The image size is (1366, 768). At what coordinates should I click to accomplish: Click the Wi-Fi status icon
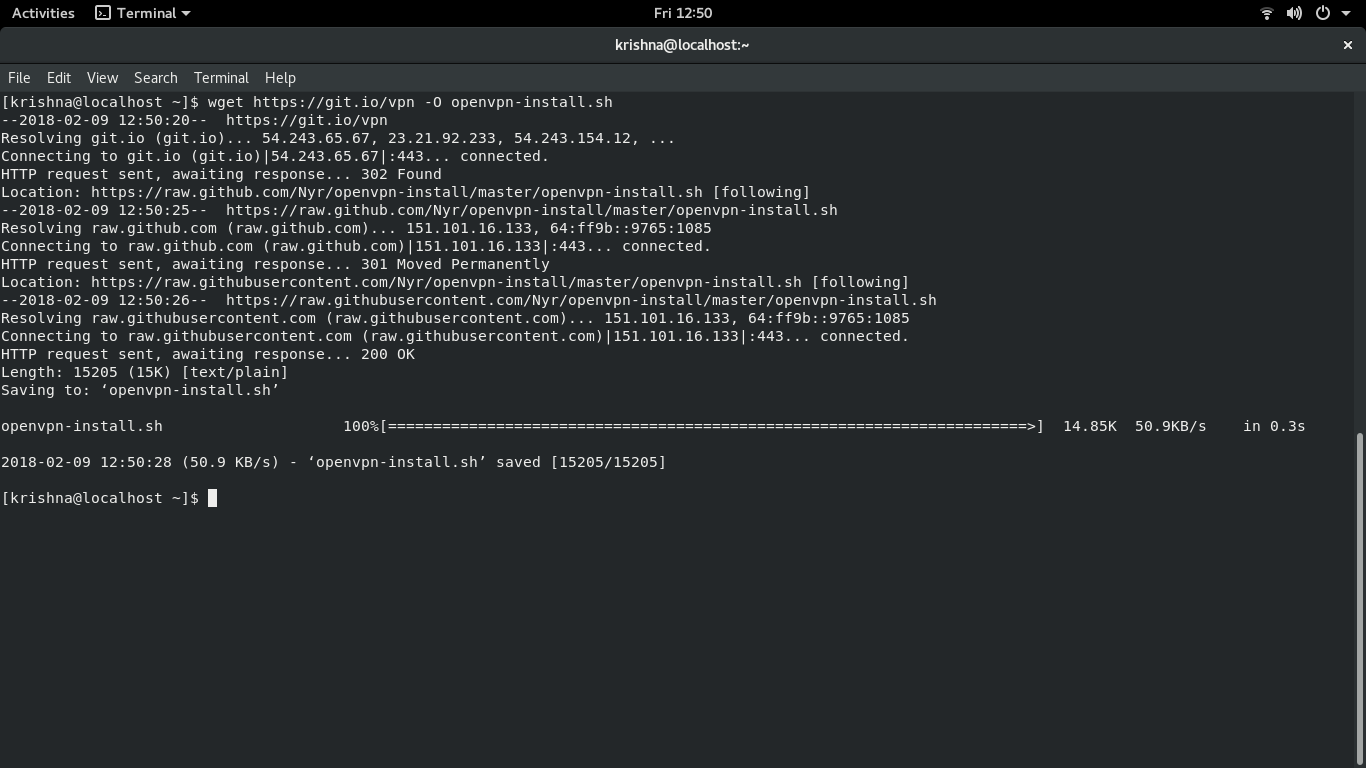pyautogui.click(x=1266, y=13)
